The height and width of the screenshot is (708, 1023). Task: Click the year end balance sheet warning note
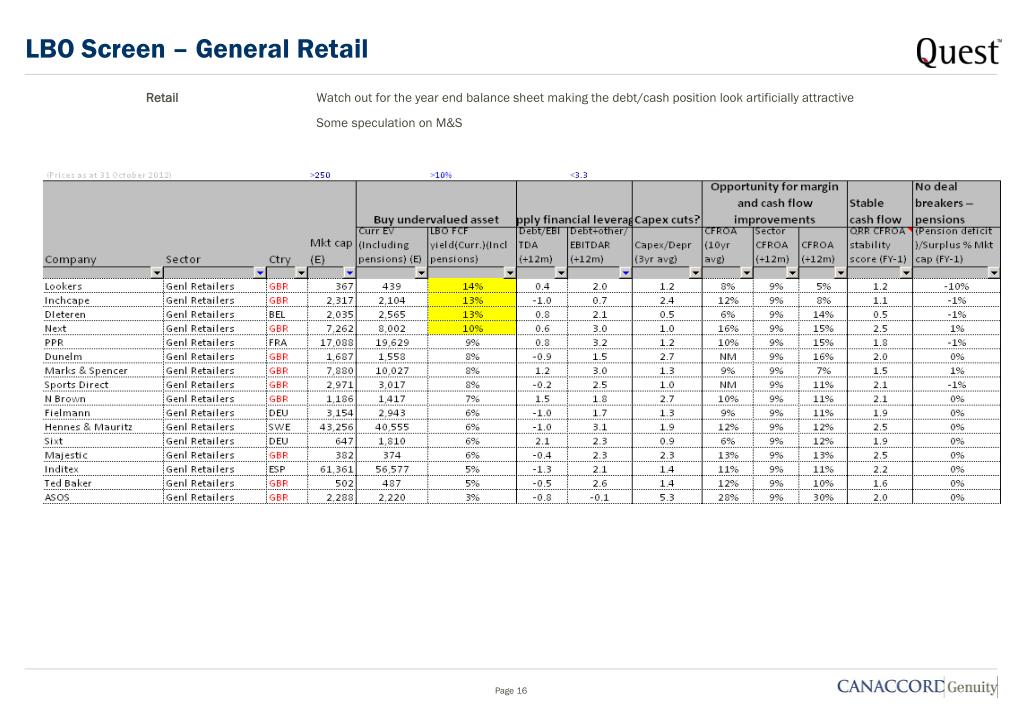coord(585,98)
